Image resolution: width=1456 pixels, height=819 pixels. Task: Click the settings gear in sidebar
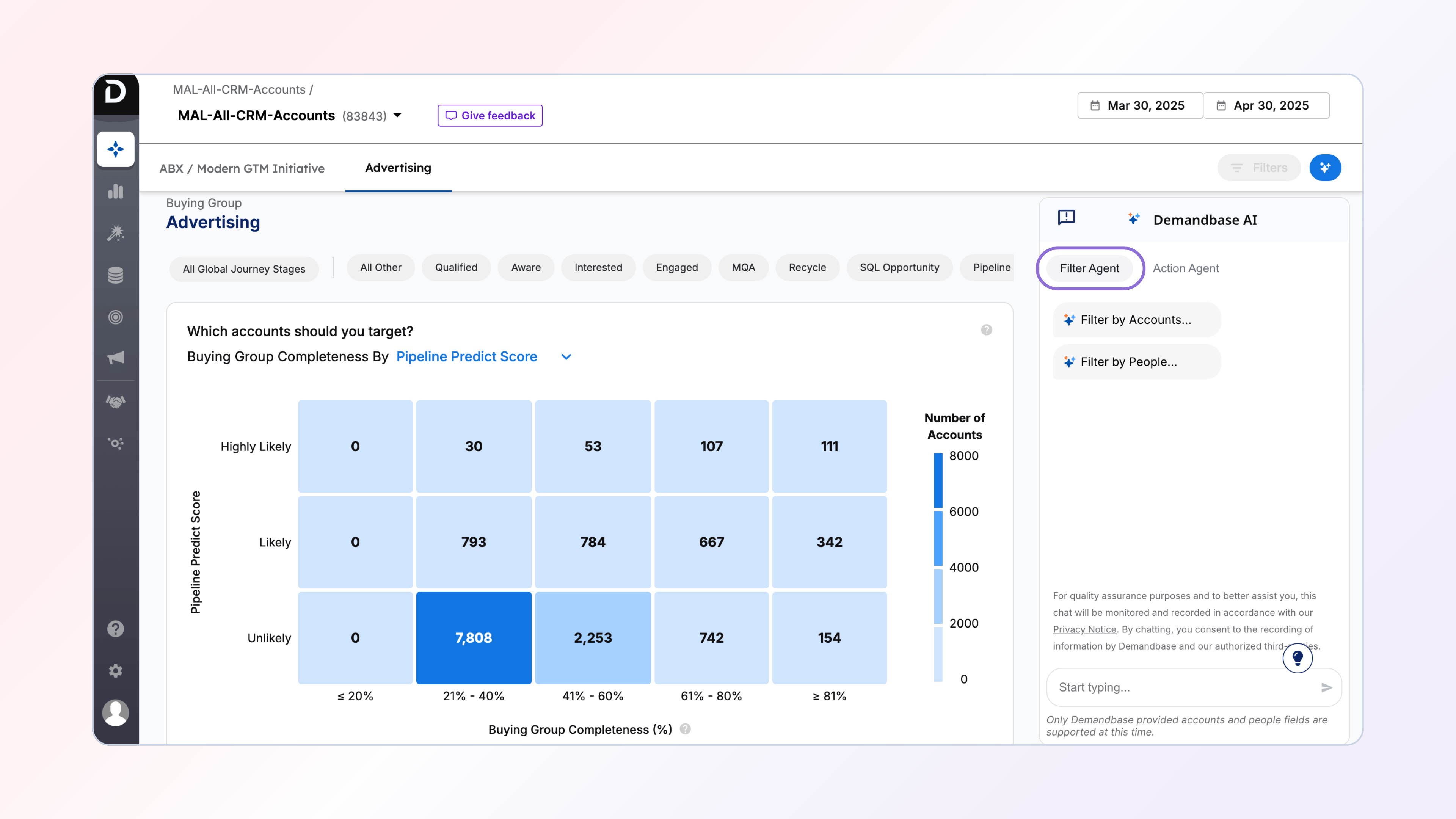click(x=115, y=671)
